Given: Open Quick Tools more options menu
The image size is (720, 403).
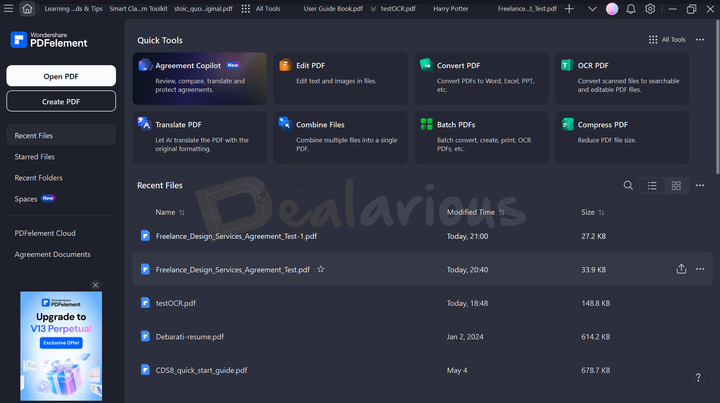Looking at the screenshot, I should (700, 40).
